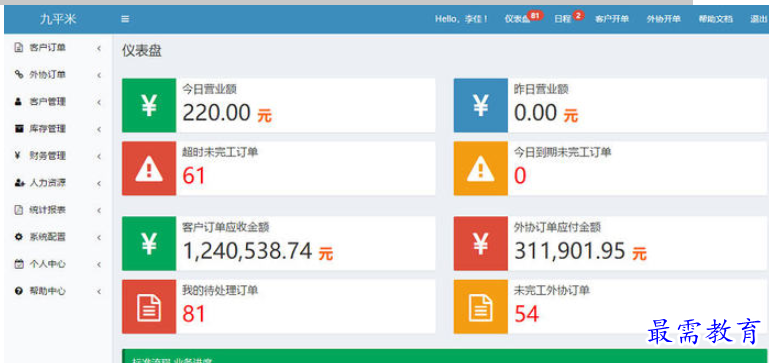Click the 311,901.95 应付金额 value
769x363 pixels.
570,251
